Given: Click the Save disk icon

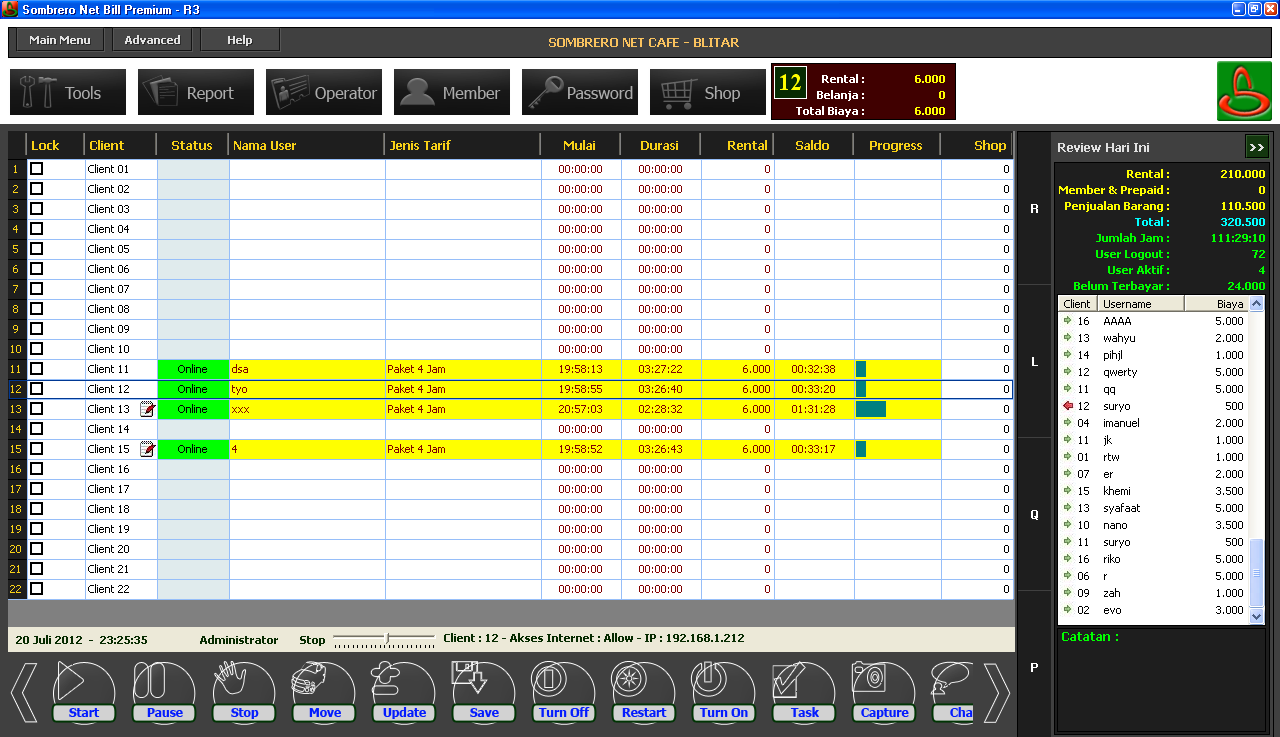Looking at the screenshot, I should tap(484, 692).
